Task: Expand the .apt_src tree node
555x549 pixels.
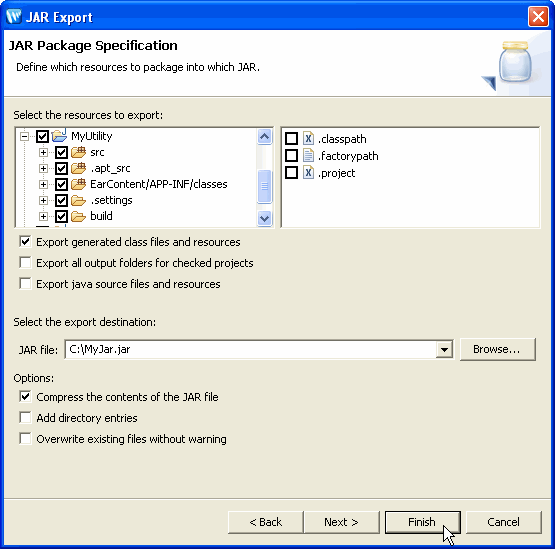Action: coord(43,168)
